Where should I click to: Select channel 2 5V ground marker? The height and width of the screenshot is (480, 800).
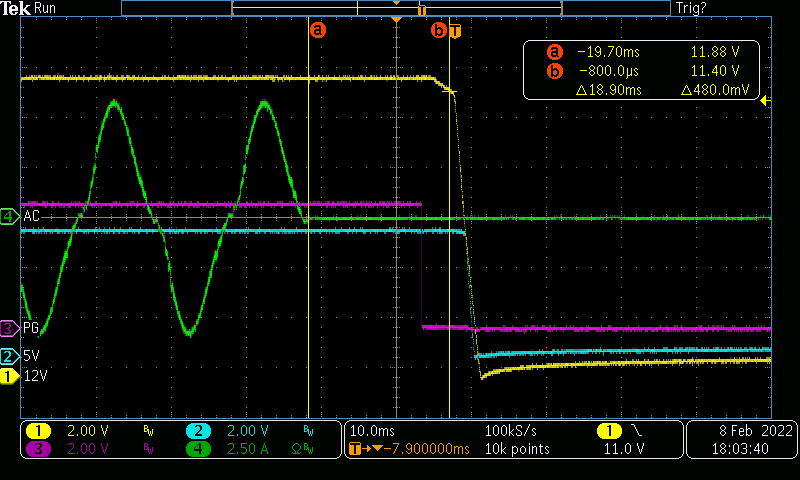click(9, 356)
